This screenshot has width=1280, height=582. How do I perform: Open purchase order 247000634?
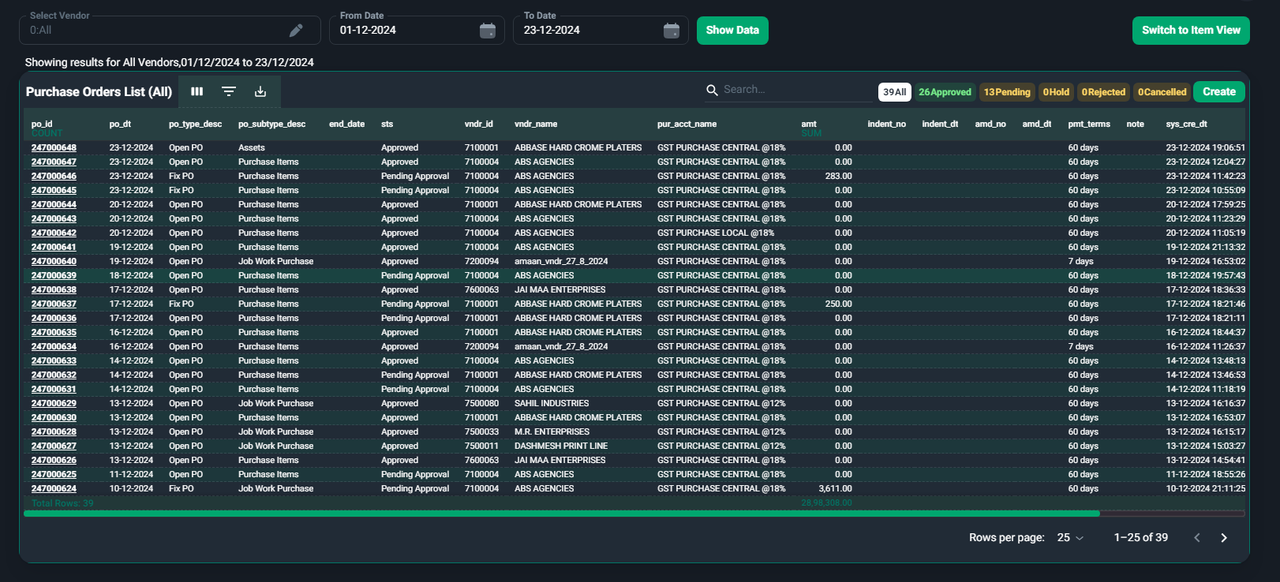(x=54, y=347)
